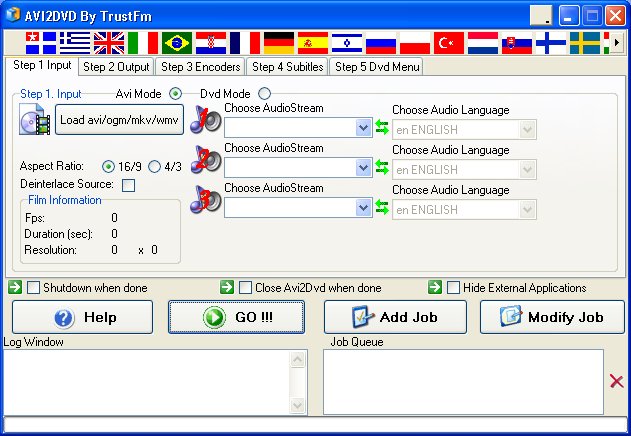Select the Turkish flag language

tap(449, 42)
